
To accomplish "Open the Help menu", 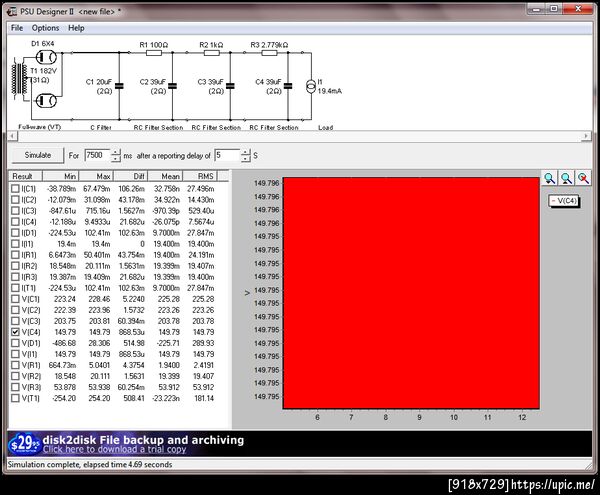I will pos(76,28).
